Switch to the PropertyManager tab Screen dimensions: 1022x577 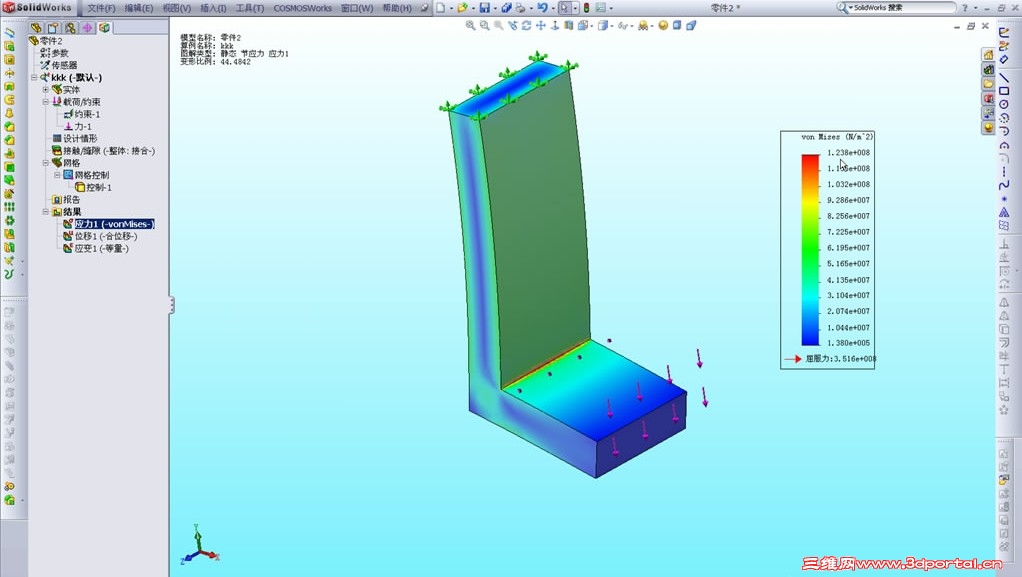coord(53,27)
